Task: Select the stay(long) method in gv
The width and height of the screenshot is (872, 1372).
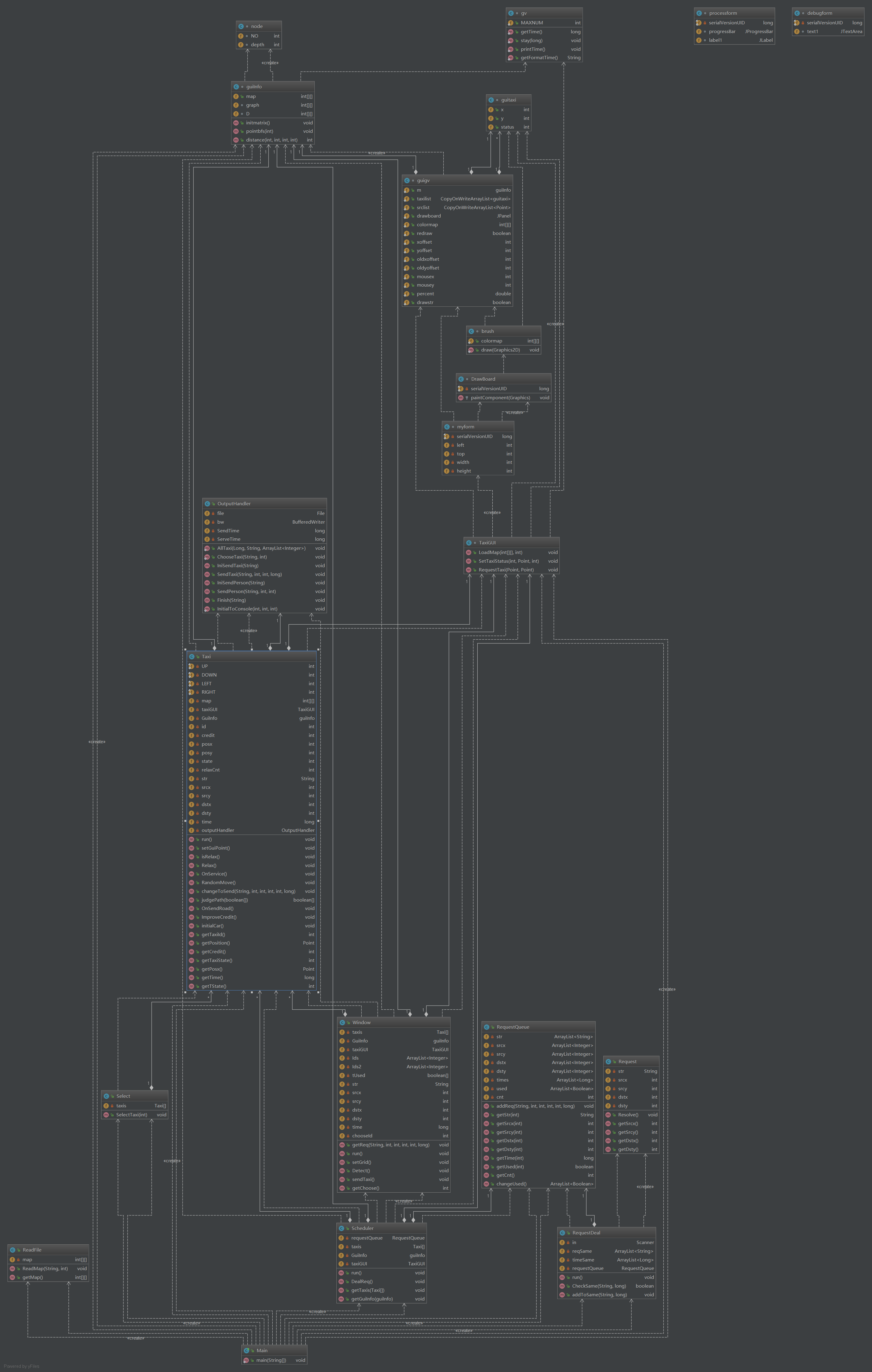Action: pyautogui.click(x=544, y=41)
